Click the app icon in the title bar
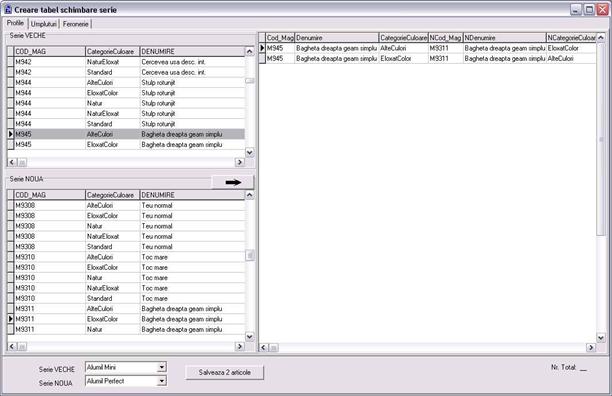The height and width of the screenshot is (396, 612). 8,9
